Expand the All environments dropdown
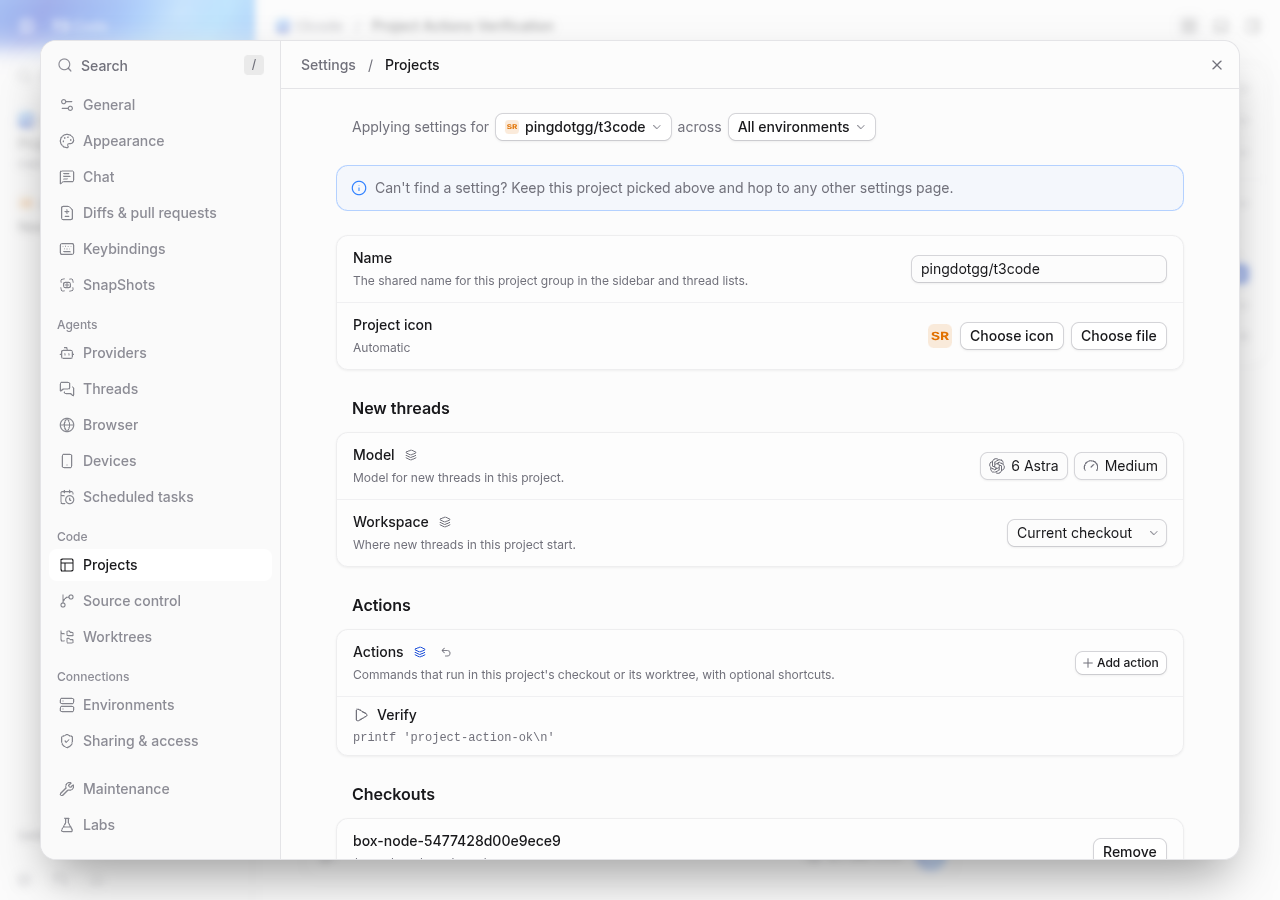The width and height of the screenshot is (1280, 900). click(802, 127)
